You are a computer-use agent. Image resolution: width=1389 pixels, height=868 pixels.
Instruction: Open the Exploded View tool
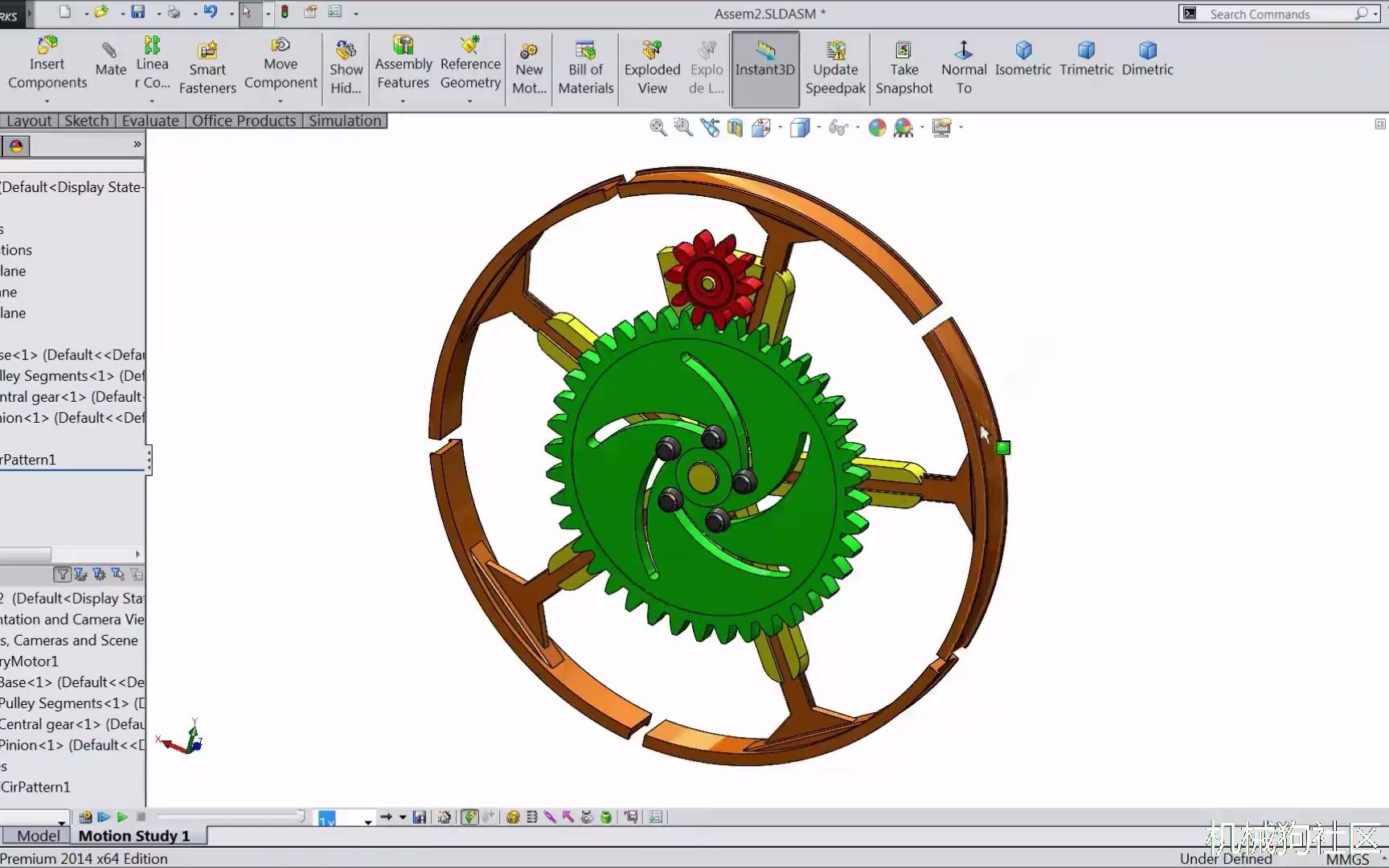coord(651,64)
